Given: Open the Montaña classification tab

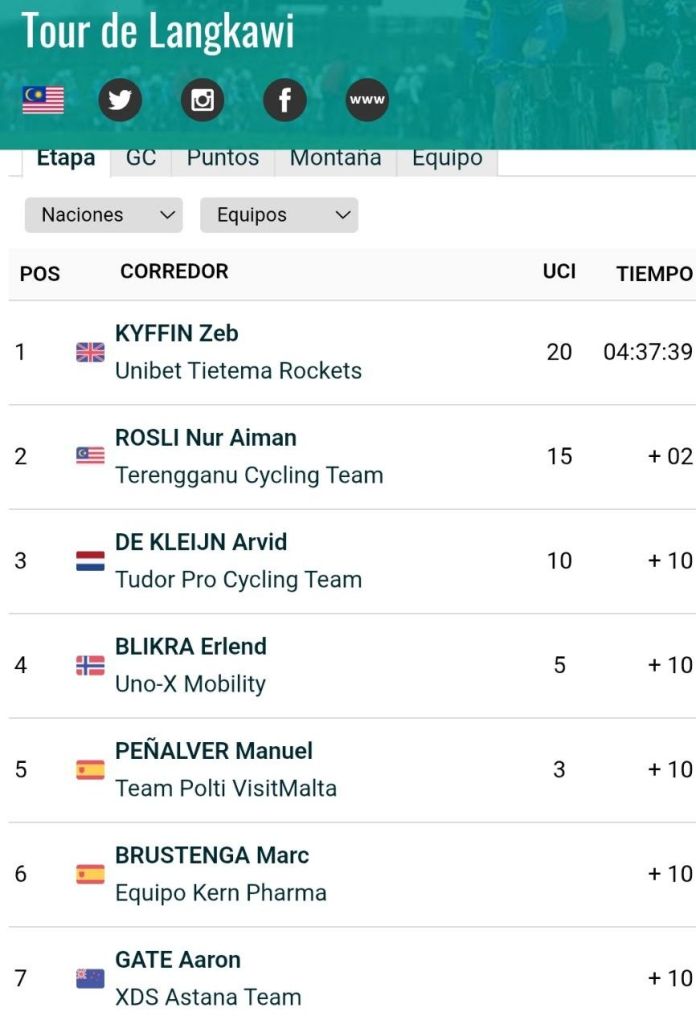Looking at the screenshot, I should pos(335,159).
